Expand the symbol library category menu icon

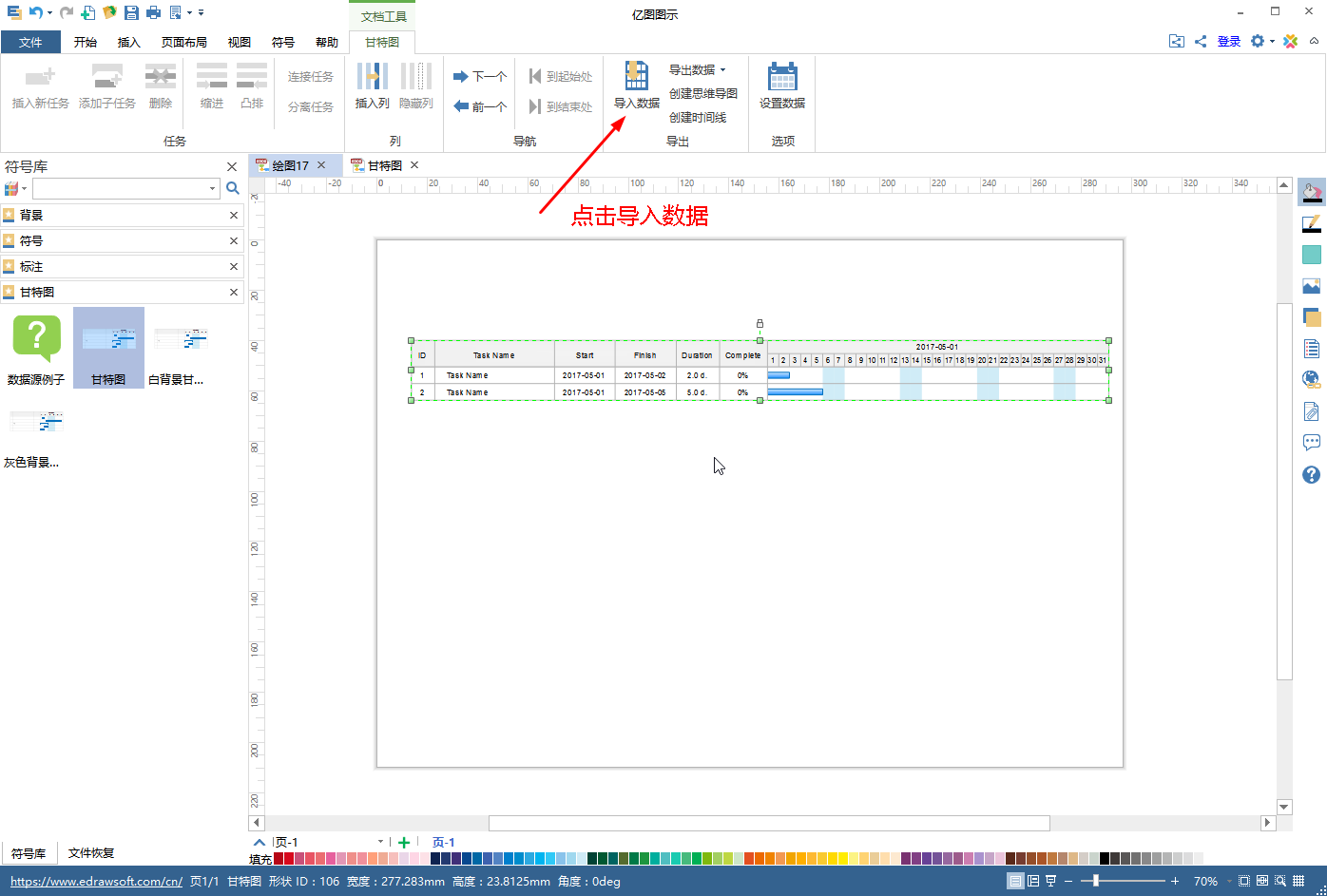pyautogui.click(x=15, y=188)
